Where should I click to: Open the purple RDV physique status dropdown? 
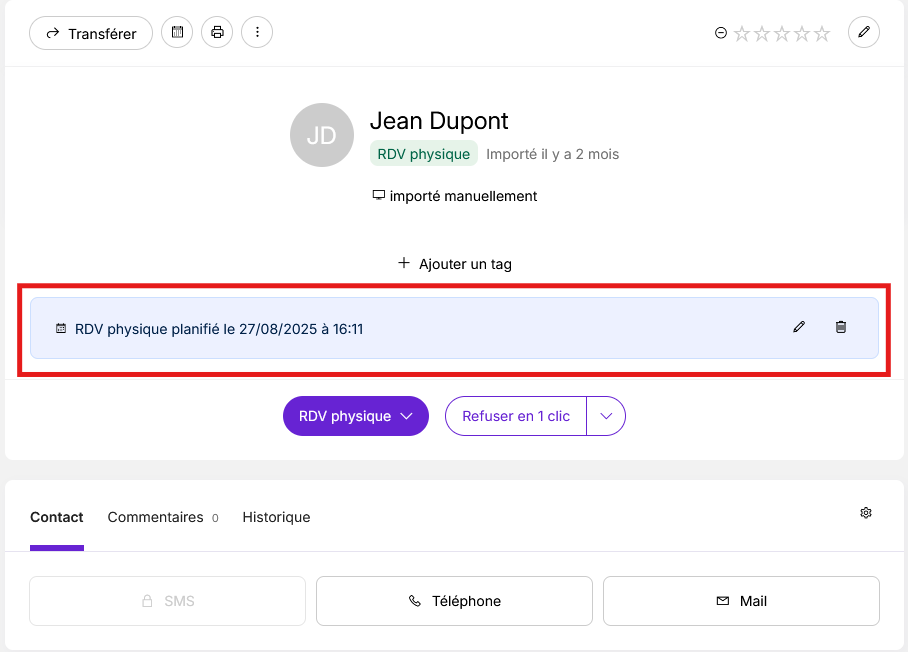click(x=356, y=416)
